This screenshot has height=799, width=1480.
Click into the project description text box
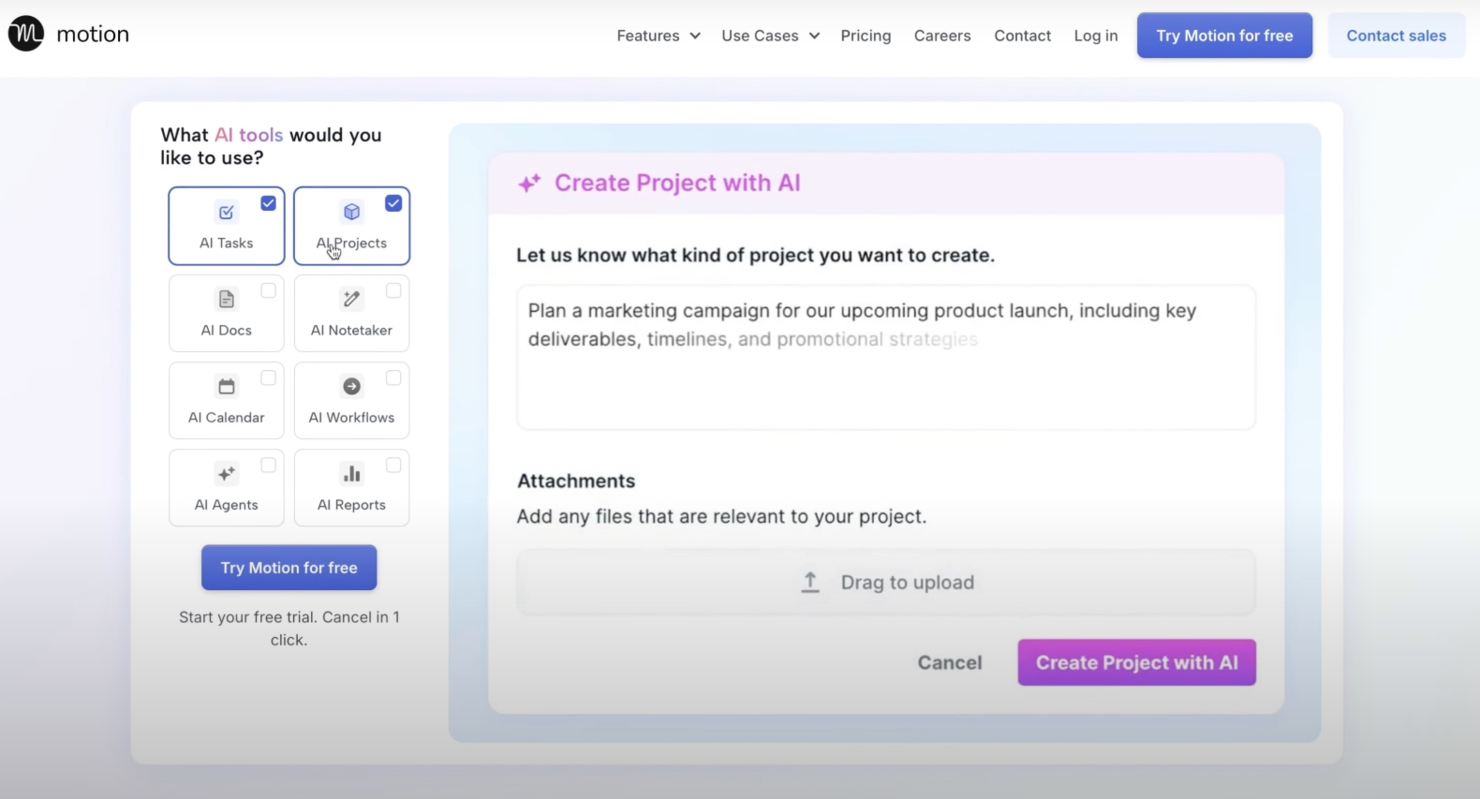[886, 357]
